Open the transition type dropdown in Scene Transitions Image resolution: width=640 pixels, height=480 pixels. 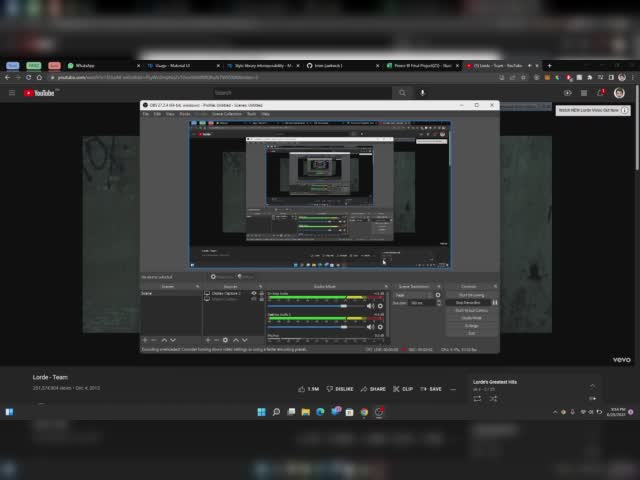coord(413,295)
